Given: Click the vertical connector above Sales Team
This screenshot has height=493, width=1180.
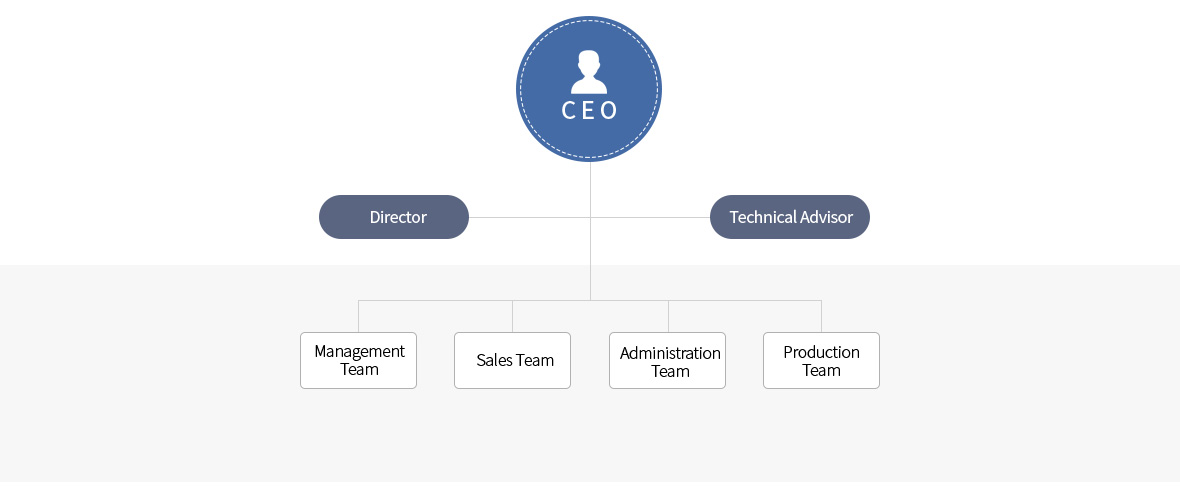Looking at the screenshot, I should (512, 316).
